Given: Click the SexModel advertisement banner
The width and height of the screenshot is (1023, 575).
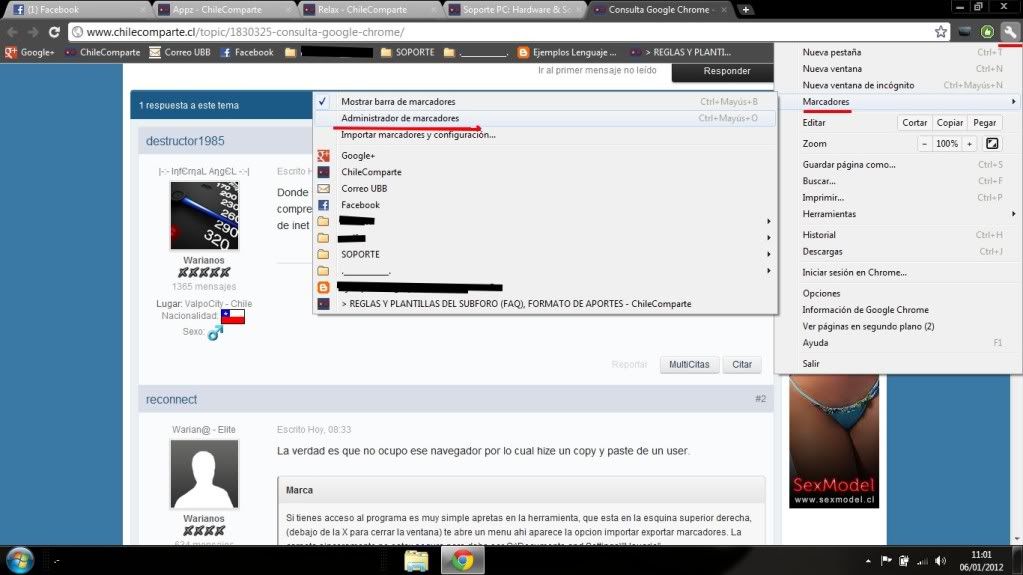Looking at the screenshot, I should pos(834,441).
